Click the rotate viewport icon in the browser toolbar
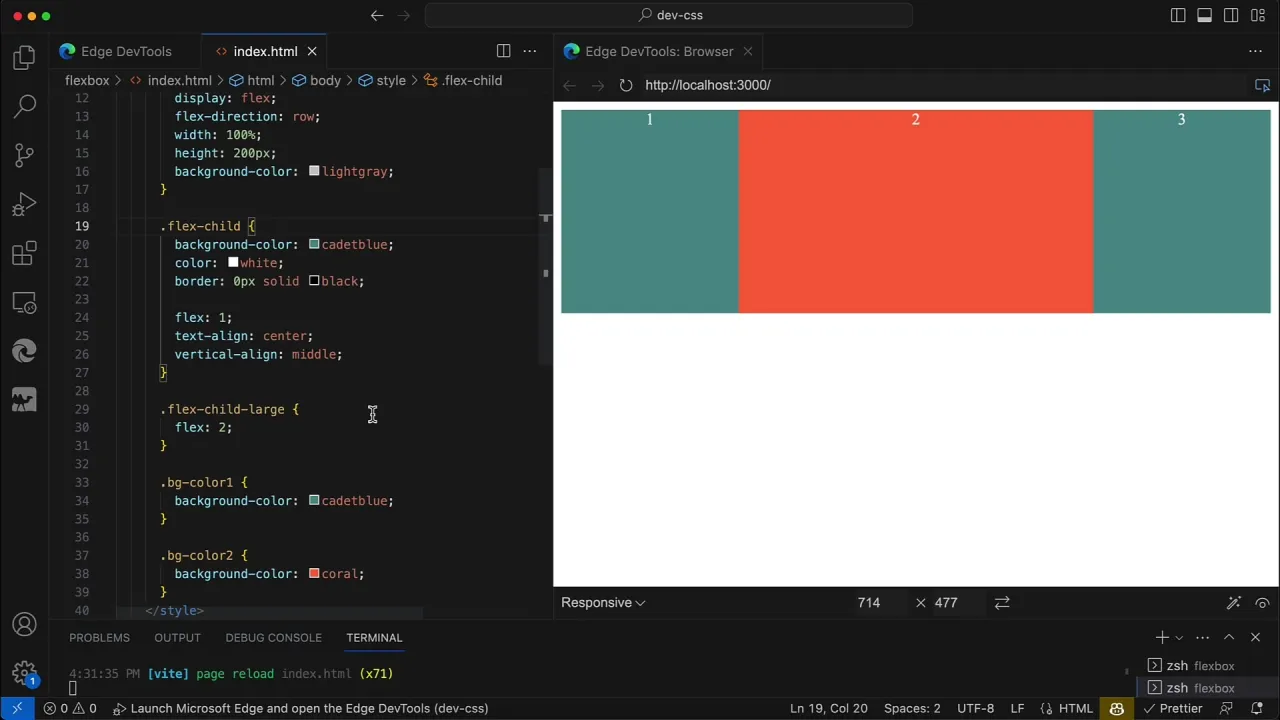Image resolution: width=1280 pixels, height=720 pixels. pos(1002,602)
